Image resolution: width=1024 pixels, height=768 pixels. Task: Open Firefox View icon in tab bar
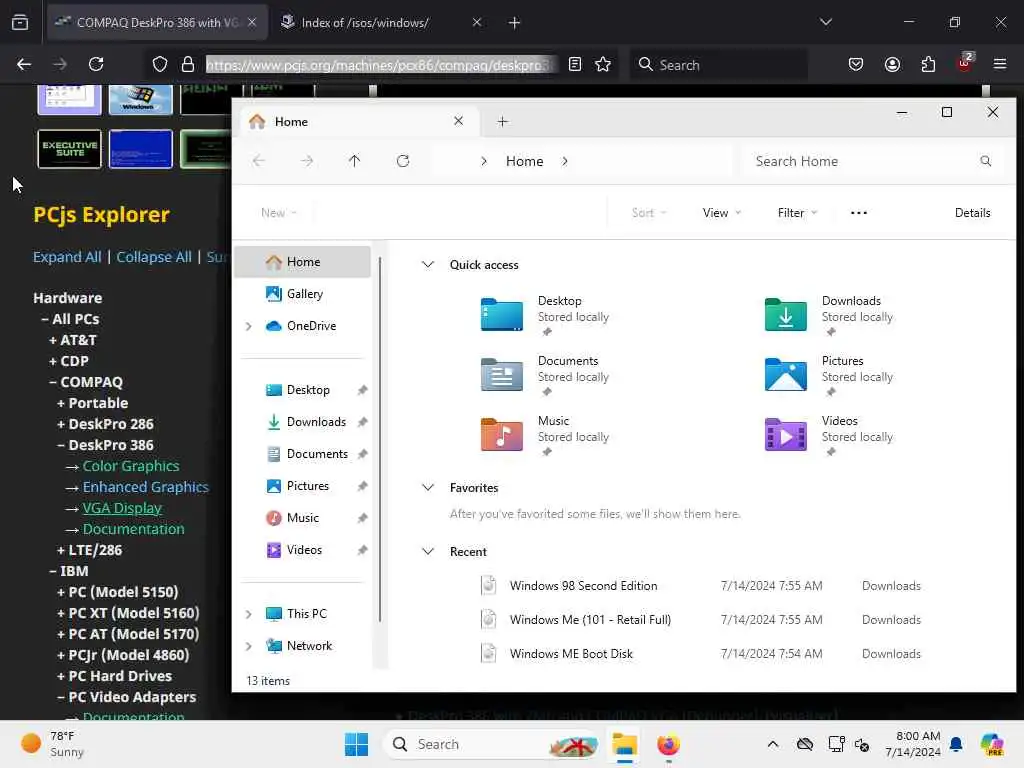click(20, 22)
